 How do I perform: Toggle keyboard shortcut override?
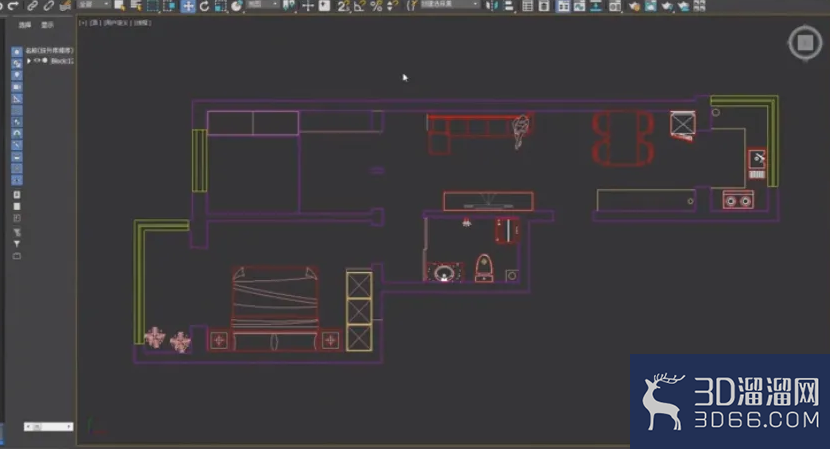pyautogui.click(x=324, y=6)
